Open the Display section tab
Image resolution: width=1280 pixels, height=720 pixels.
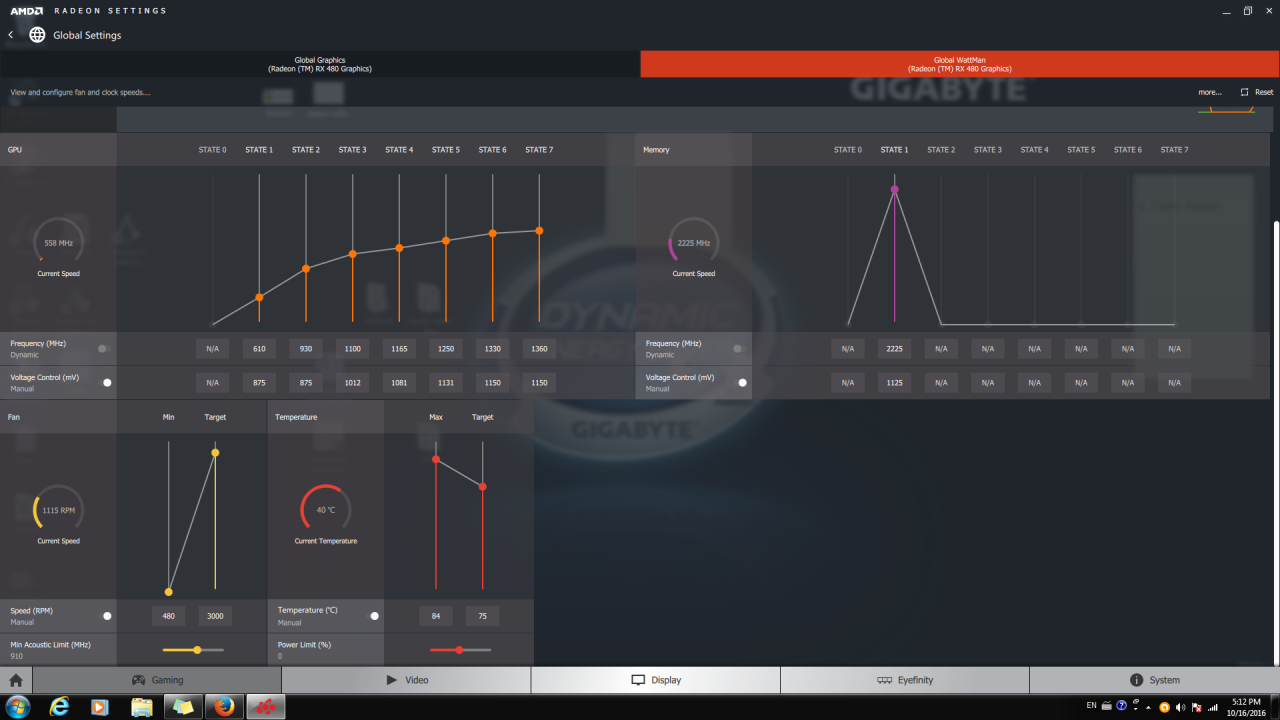[x=655, y=680]
